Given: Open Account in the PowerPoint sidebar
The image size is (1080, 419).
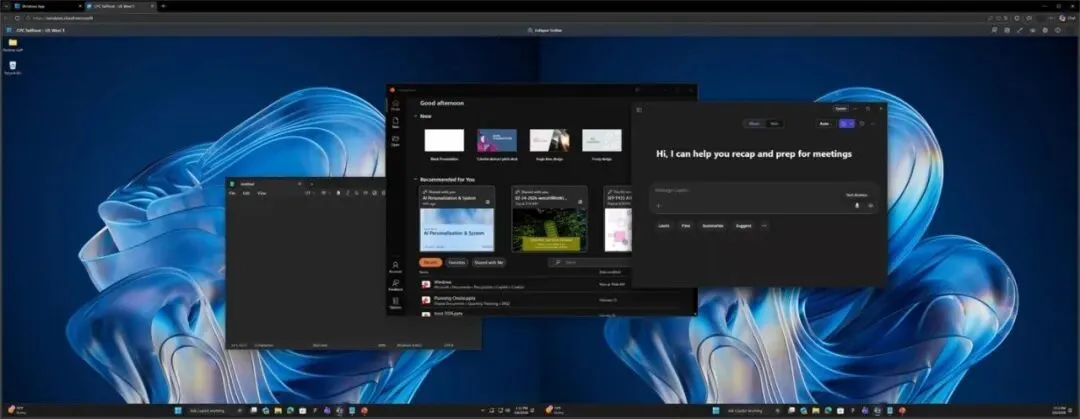Looking at the screenshot, I should tap(395, 267).
